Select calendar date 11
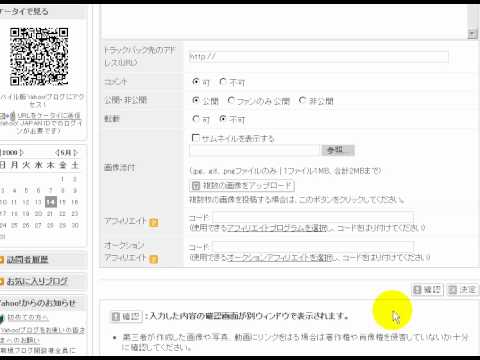Viewport: 480px width, 360px height. [x=14, y=202]
